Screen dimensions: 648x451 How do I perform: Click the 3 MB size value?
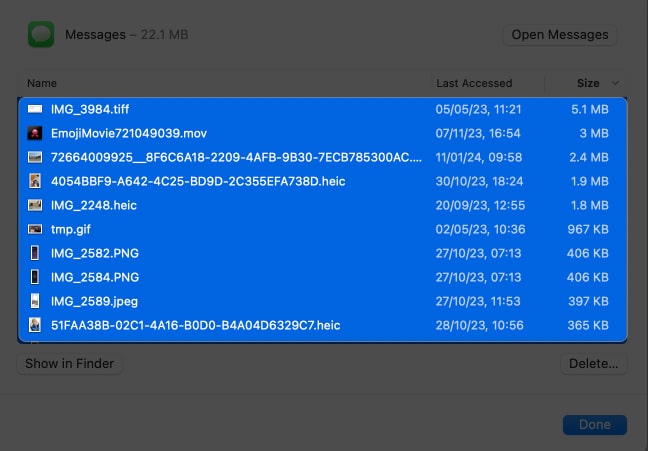(594, 133)
